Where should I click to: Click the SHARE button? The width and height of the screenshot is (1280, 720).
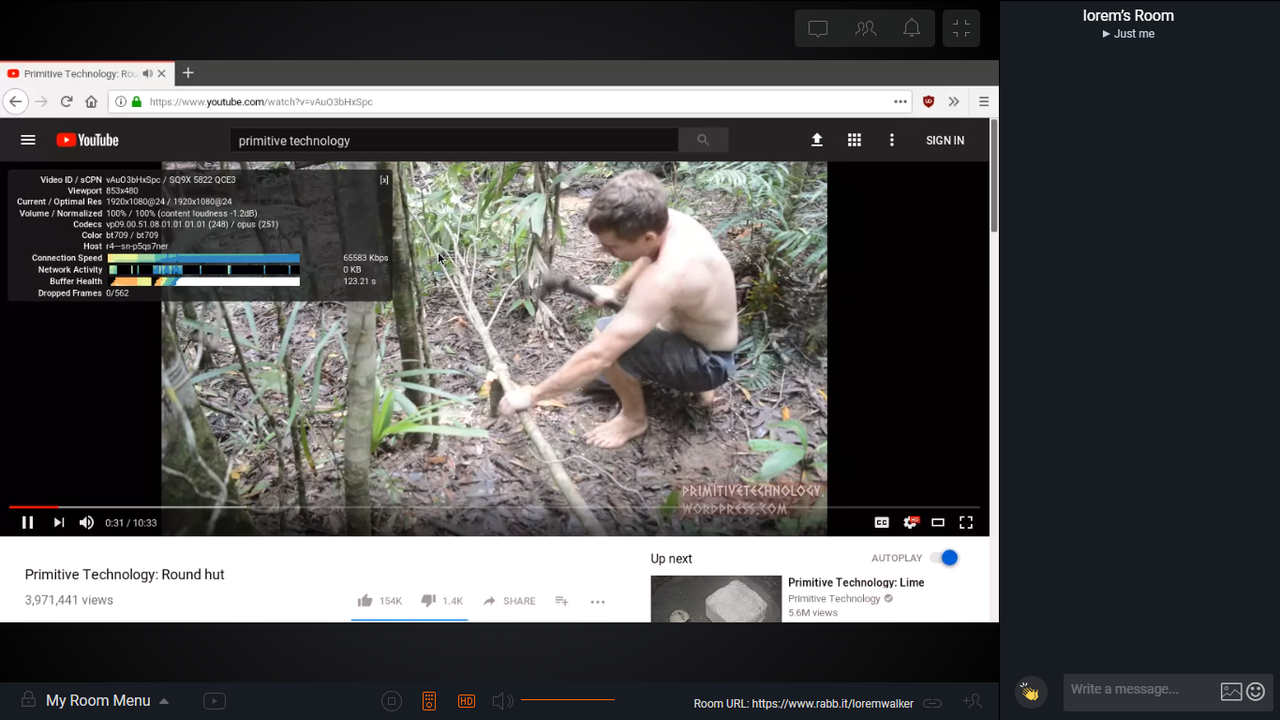pyautogui.click(x=509, y=601)
